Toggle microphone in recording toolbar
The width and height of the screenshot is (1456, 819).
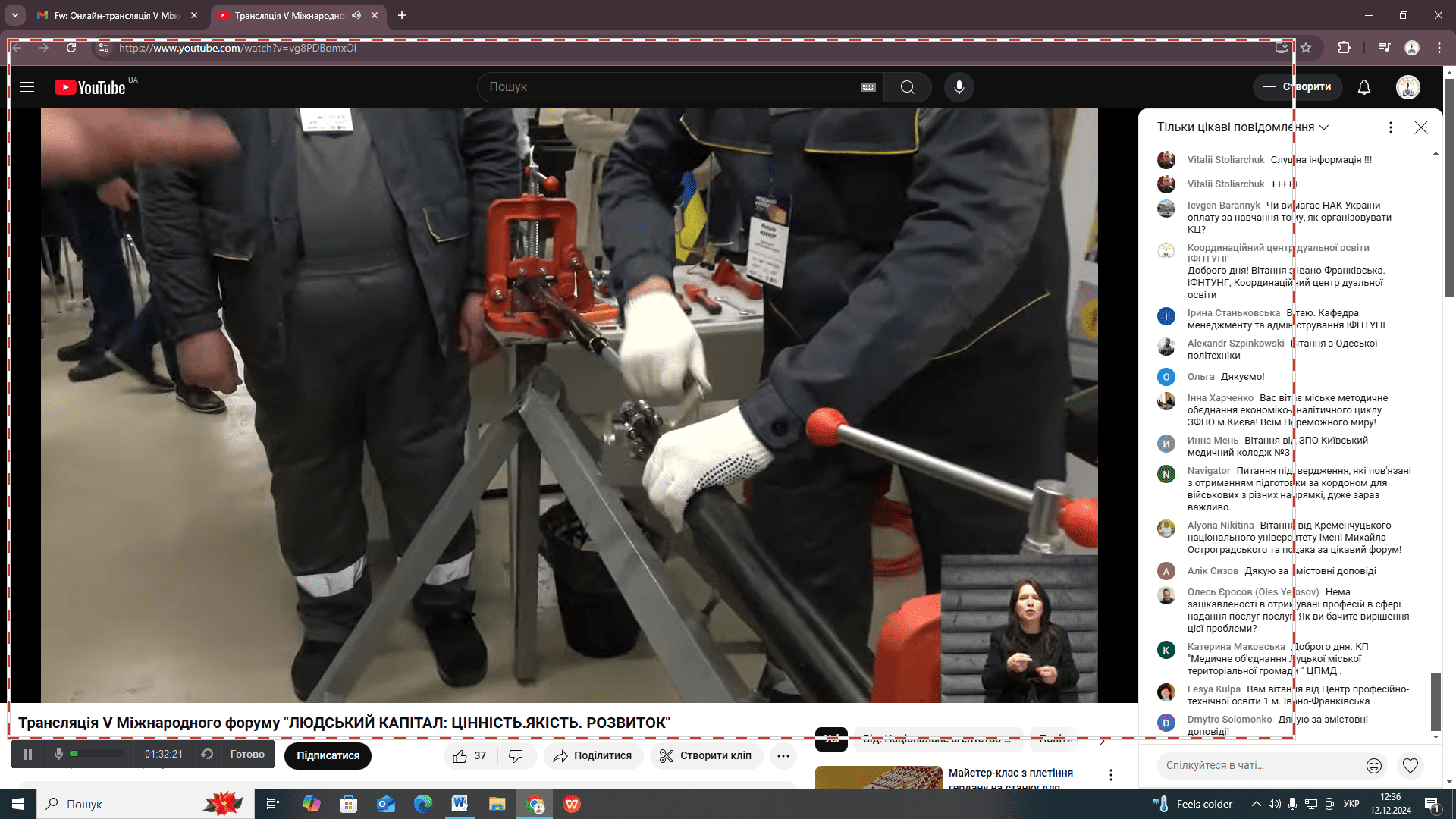[x=58, y=754]
